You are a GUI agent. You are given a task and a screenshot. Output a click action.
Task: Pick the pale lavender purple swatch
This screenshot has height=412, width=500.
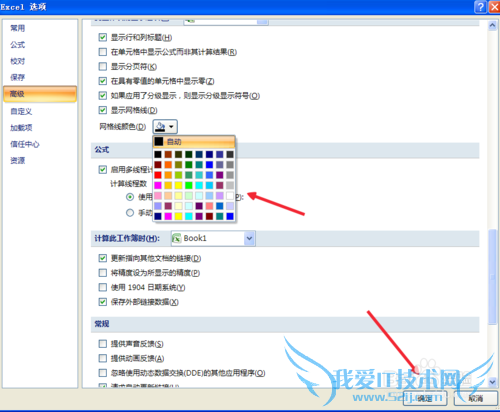(230, 206)
